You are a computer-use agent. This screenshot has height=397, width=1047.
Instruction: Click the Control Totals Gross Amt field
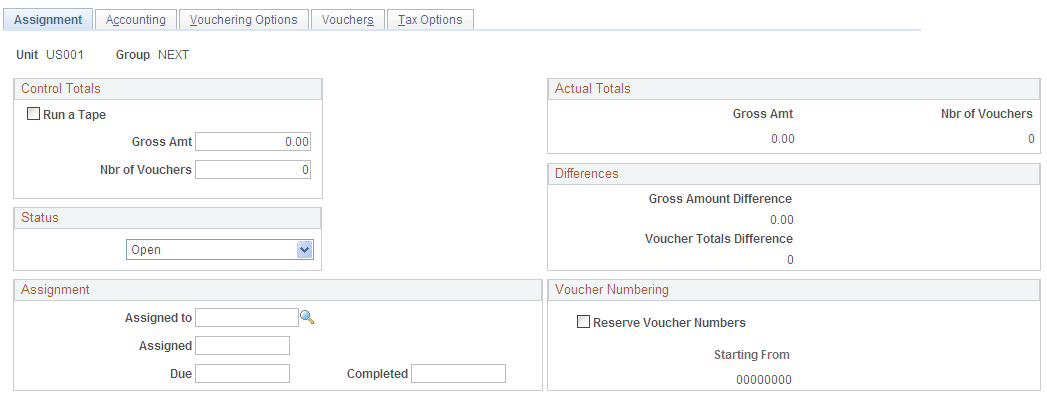(253, 141)
